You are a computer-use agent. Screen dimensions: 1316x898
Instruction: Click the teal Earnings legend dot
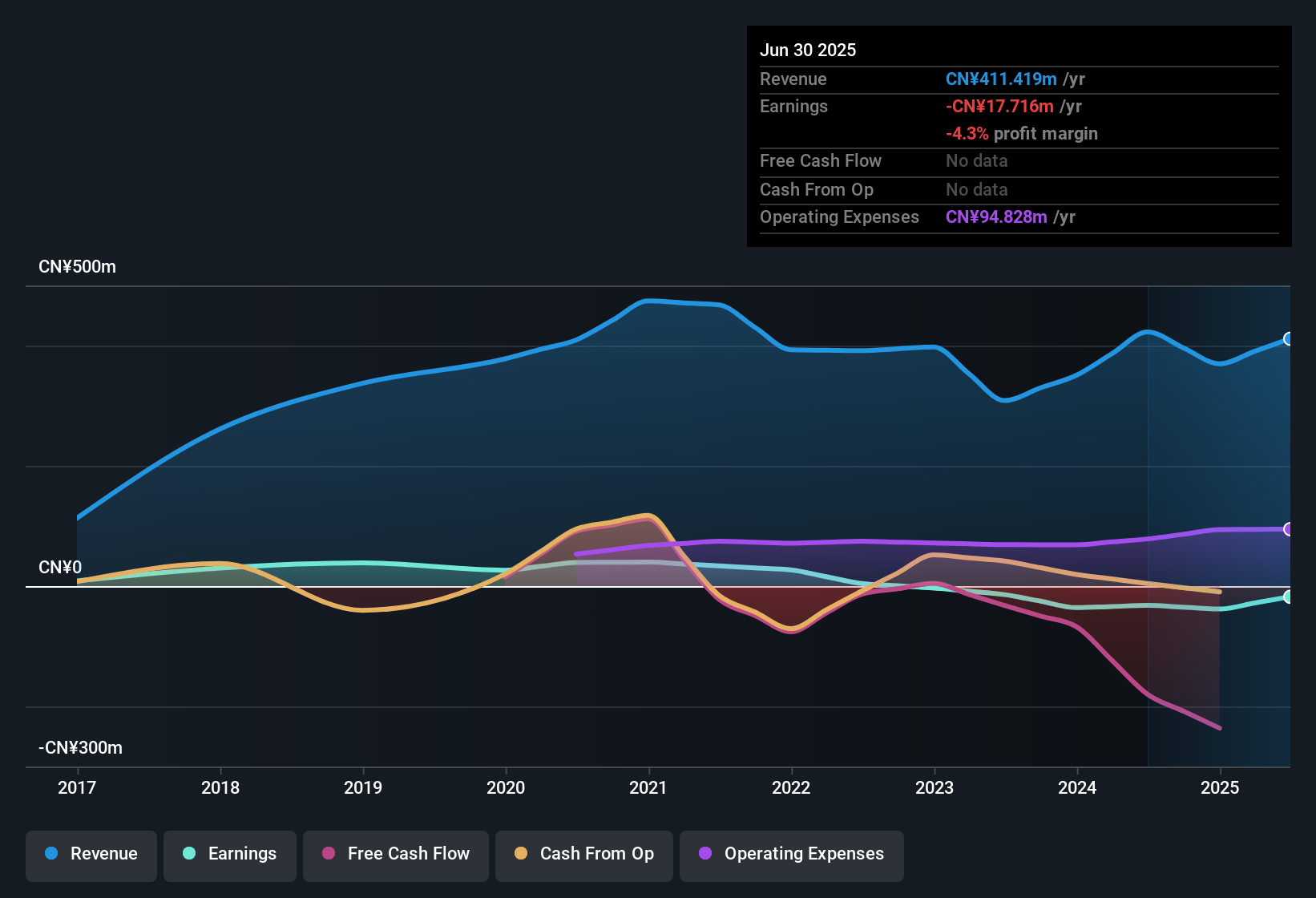pyautogui.click(x=189, y=853)
